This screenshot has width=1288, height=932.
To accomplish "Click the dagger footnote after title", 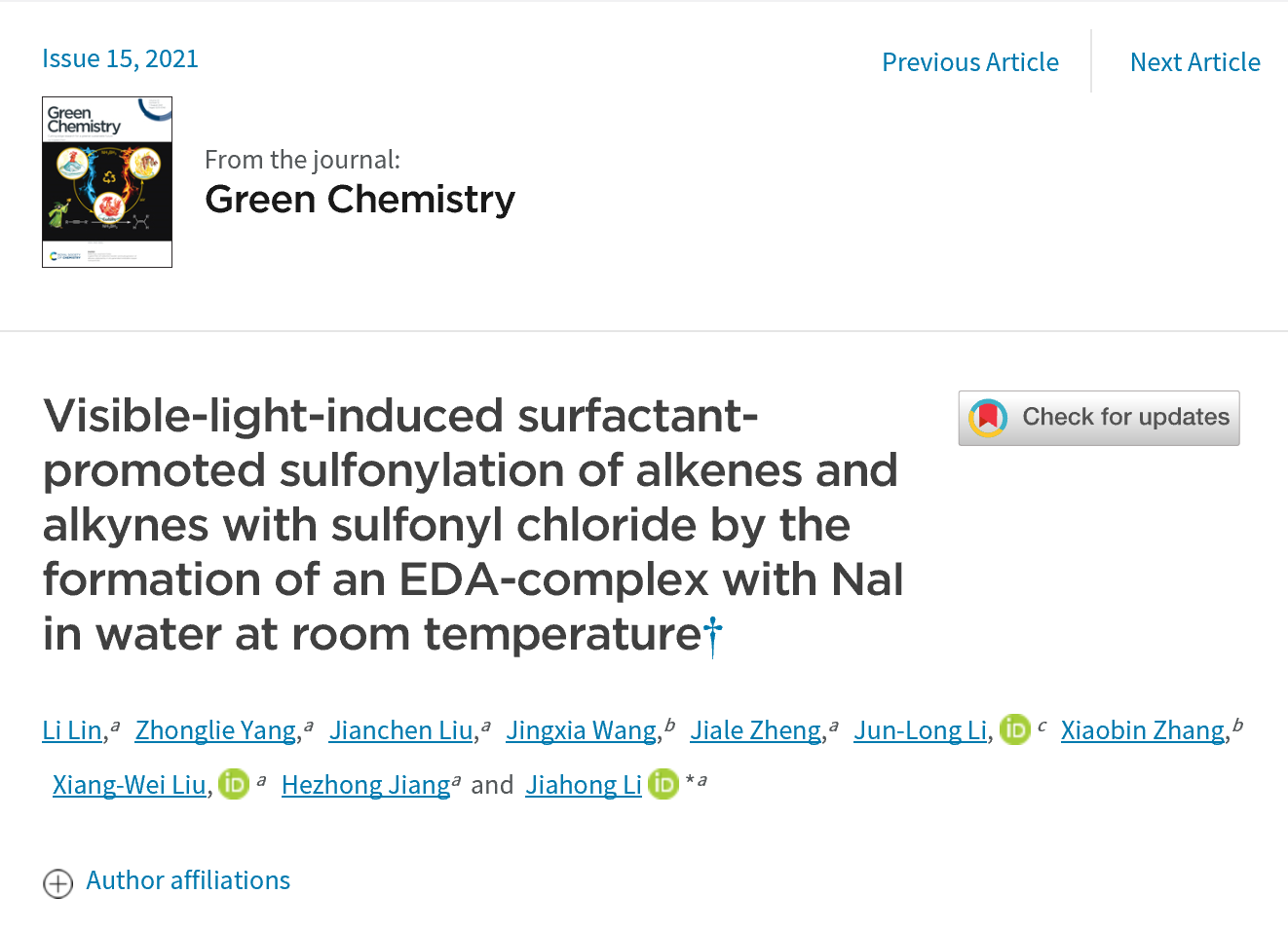I will point(713,636).
